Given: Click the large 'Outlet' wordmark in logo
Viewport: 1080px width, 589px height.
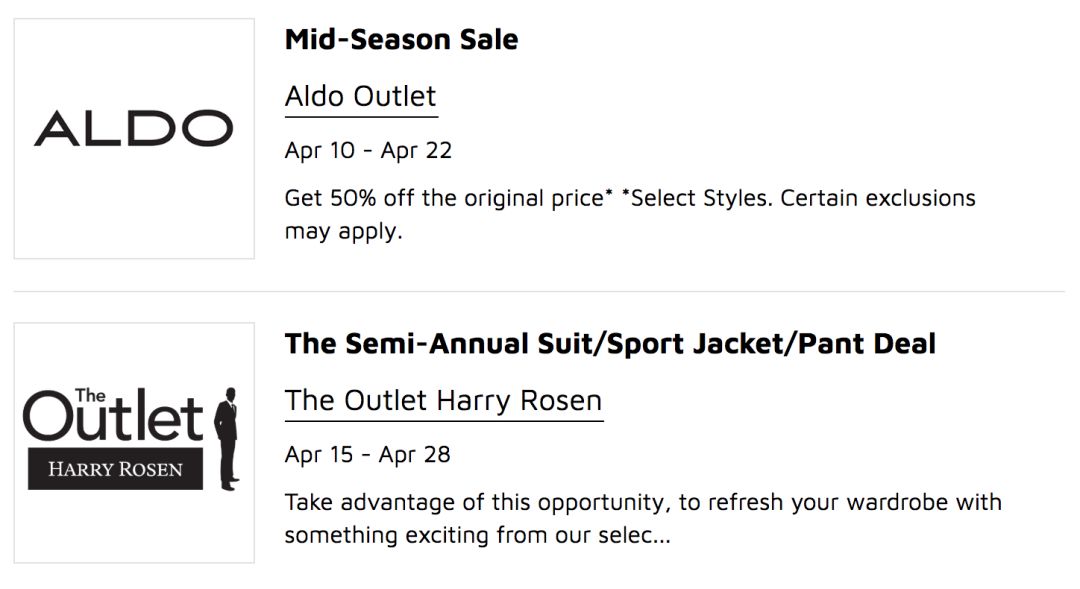Looking at the screenshot, I should (114, 415).
